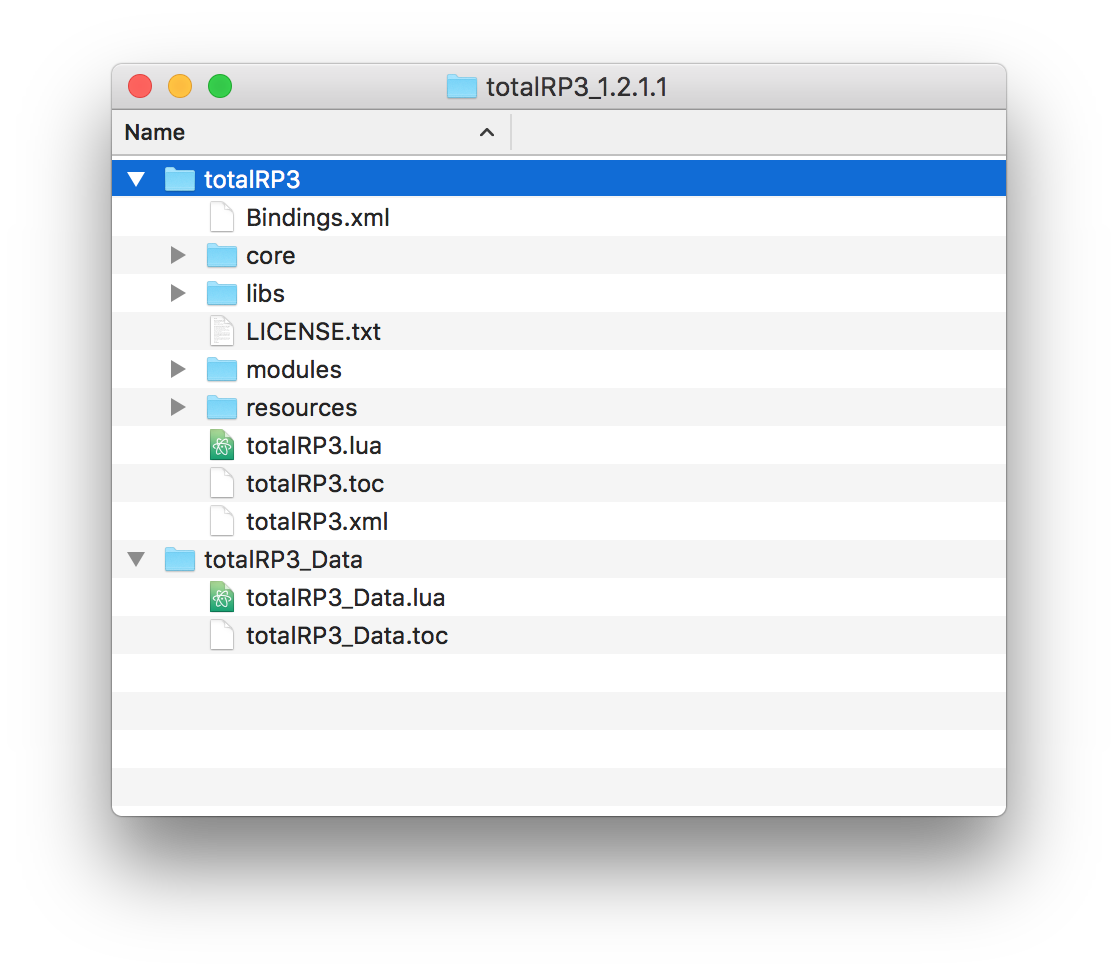1118x976 pixels.
Task: Click the totalRP3_Data.lua Lua script icon
Action: [221, 597]
